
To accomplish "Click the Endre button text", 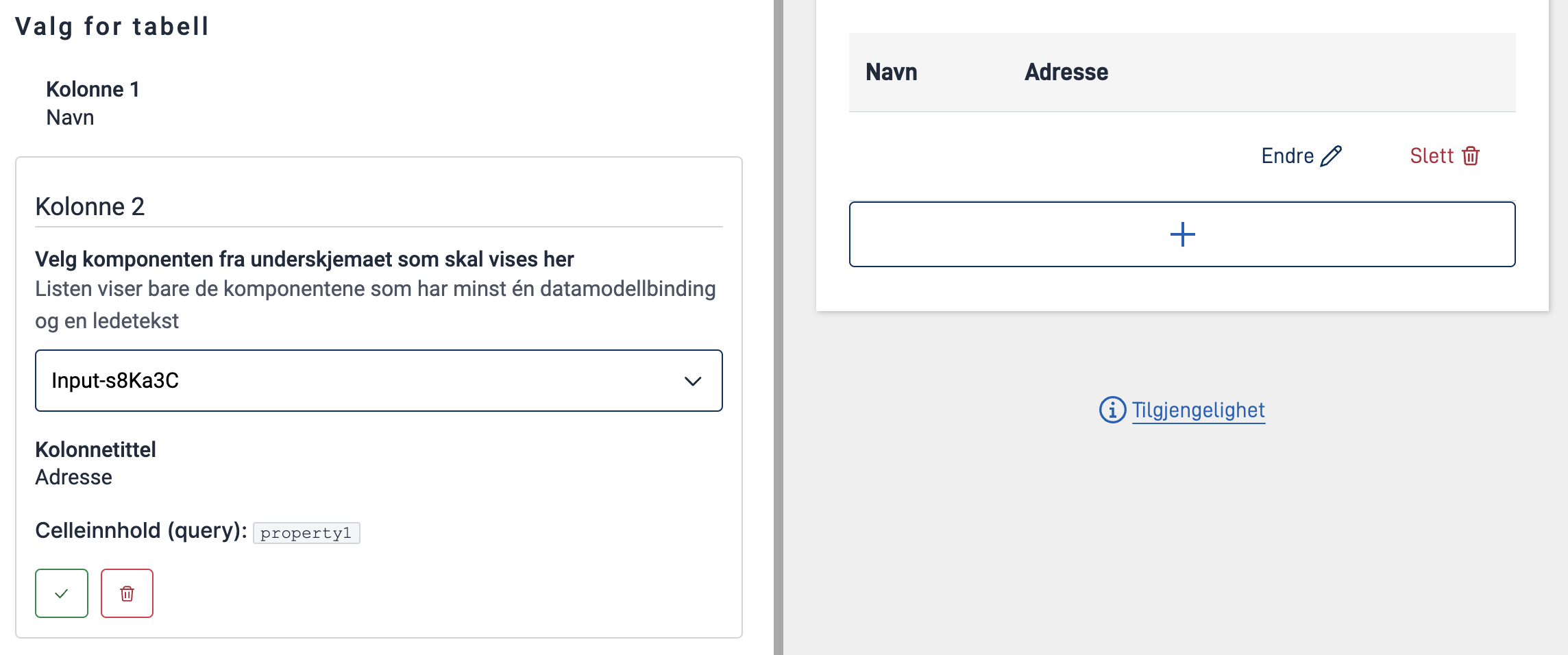I will pos(1287,156).
